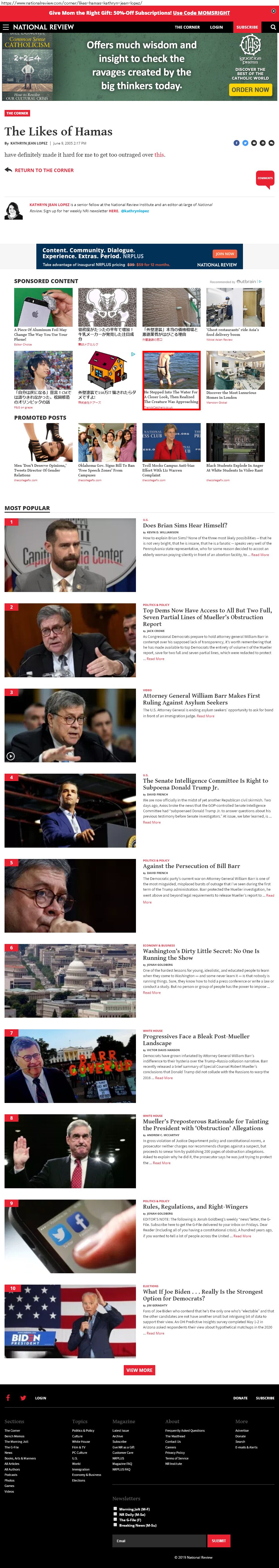Open comments speech-bubble share icon
The height and width of the screenshot is (1568, 279).
click(271, 143)
